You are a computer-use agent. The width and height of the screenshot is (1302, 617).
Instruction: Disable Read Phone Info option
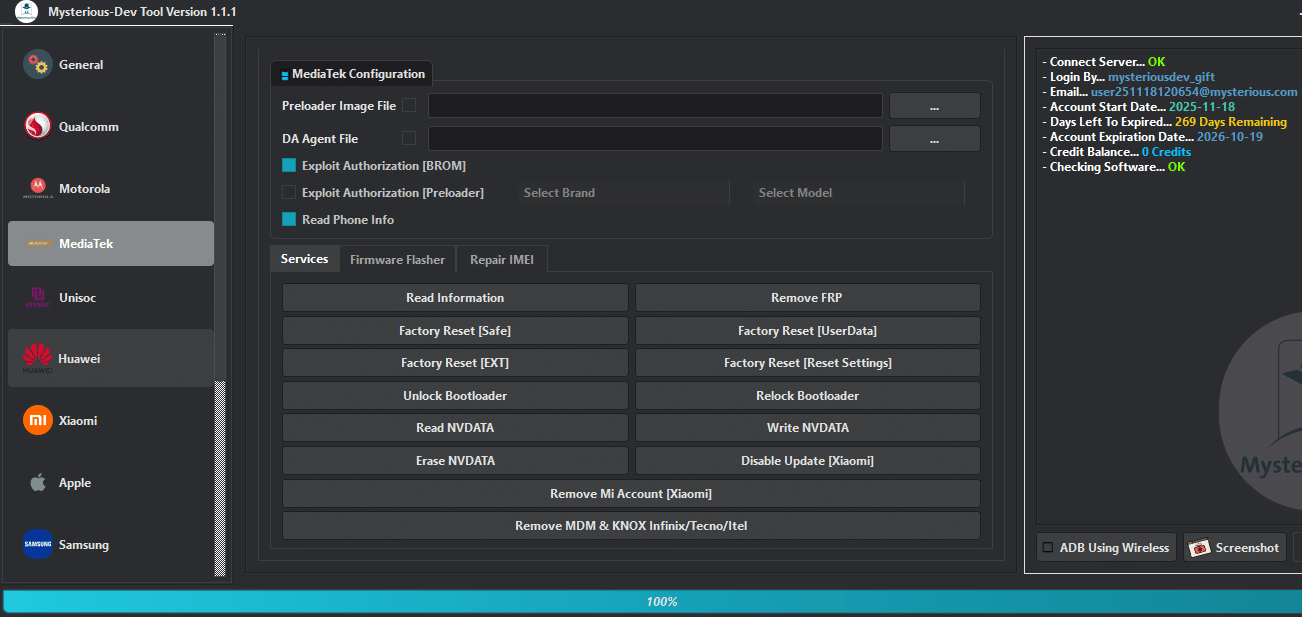(x=288, y=219)
